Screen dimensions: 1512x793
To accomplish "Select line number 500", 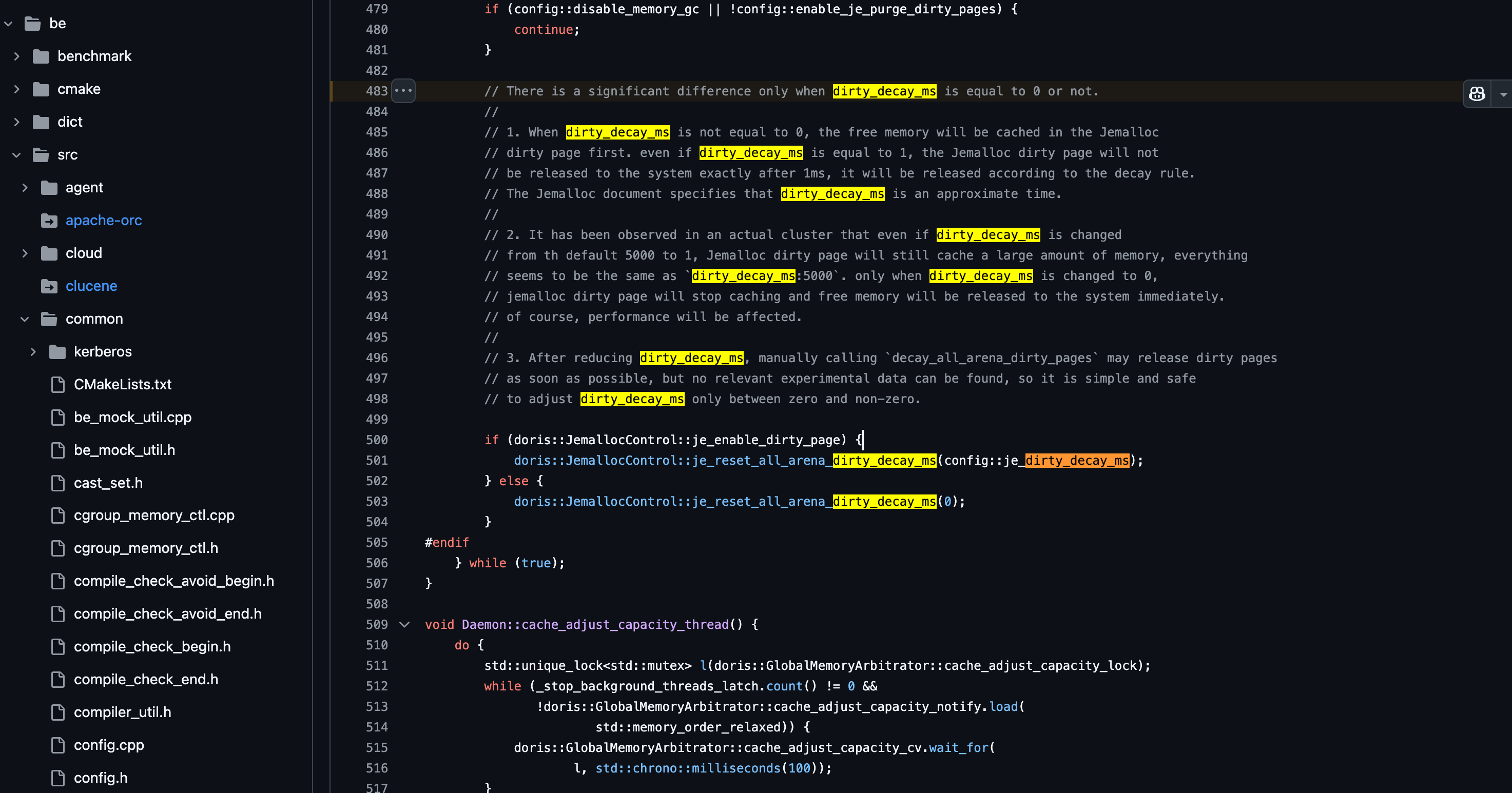I will tap(376, 440).
